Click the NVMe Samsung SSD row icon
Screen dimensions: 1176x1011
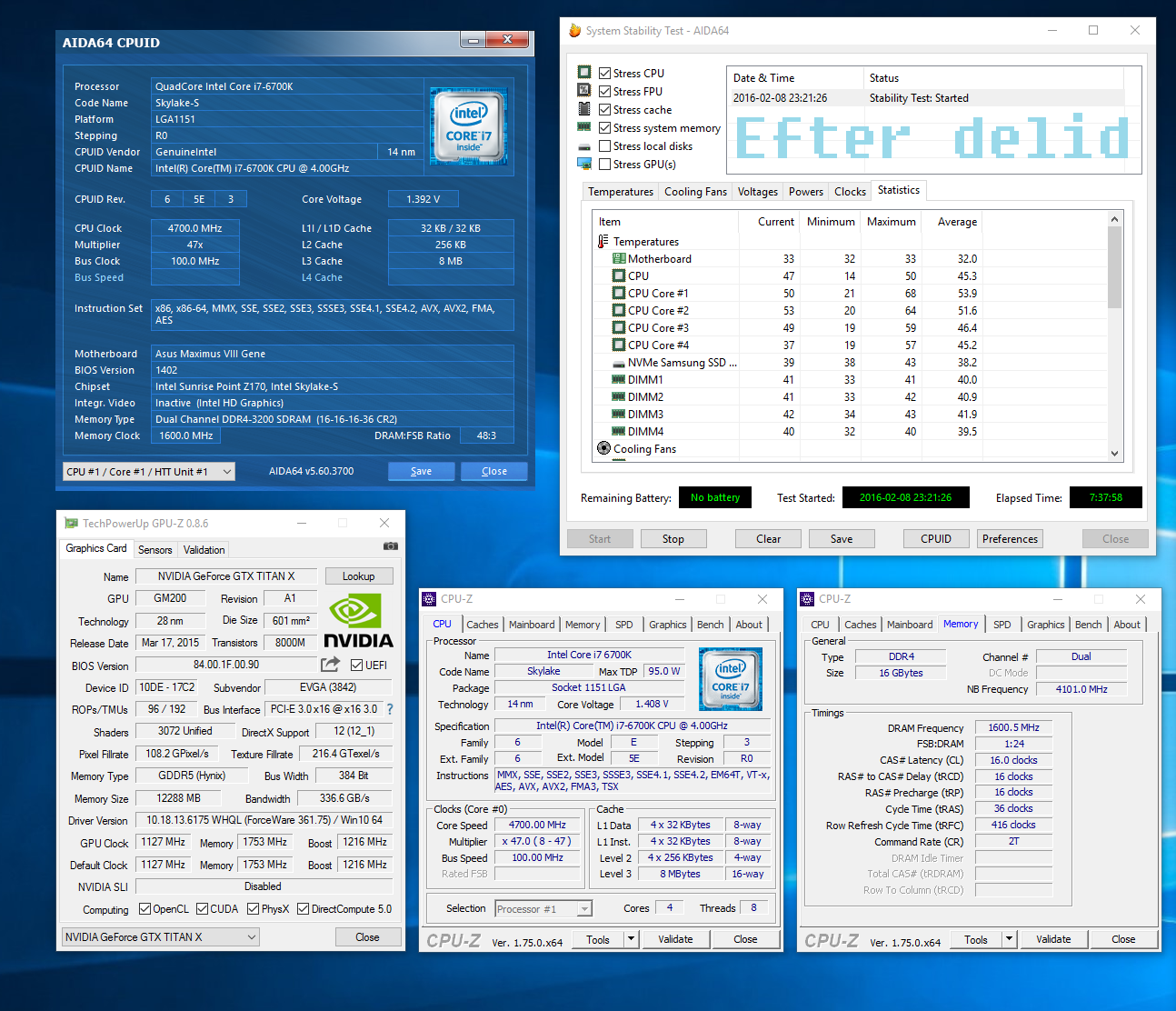[620, 363]
